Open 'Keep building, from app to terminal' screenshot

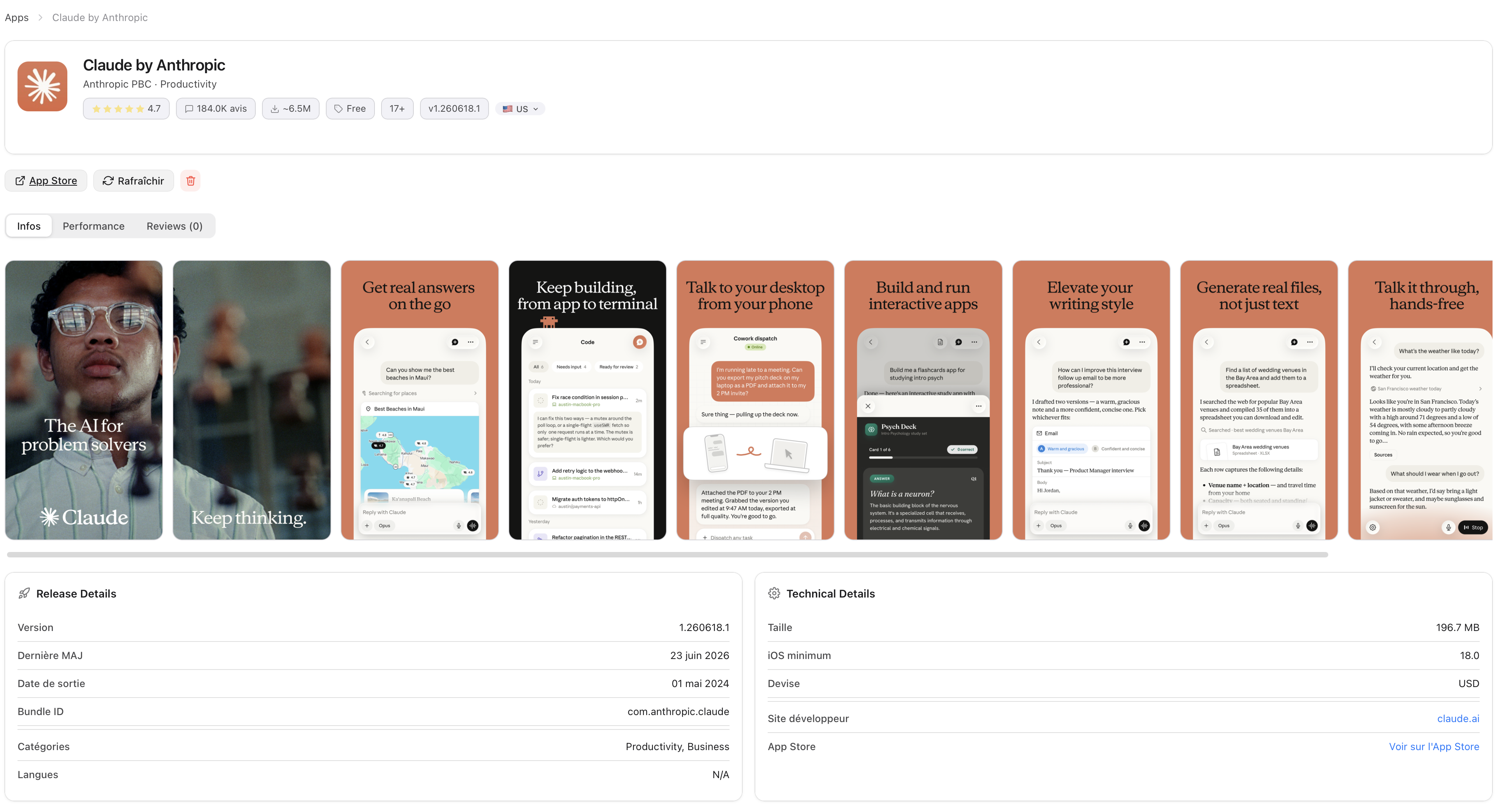tap(587, 400)
